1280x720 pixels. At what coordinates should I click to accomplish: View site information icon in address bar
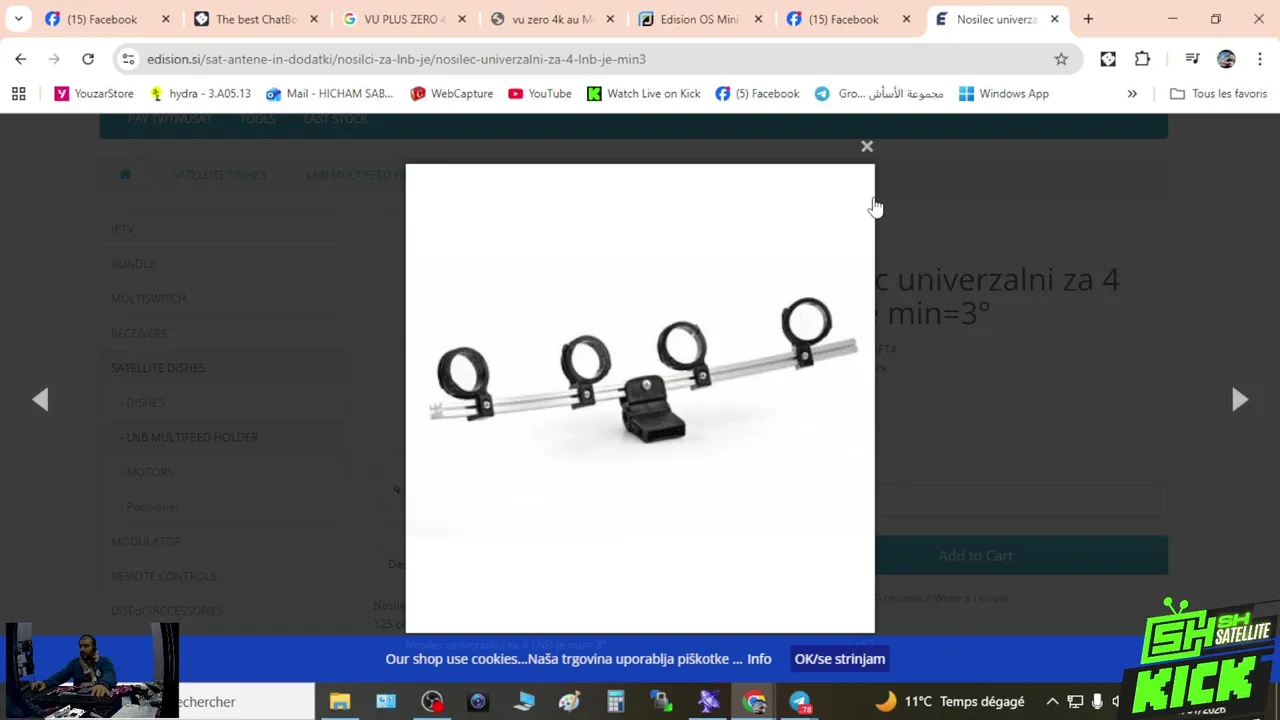pos(128,59)
